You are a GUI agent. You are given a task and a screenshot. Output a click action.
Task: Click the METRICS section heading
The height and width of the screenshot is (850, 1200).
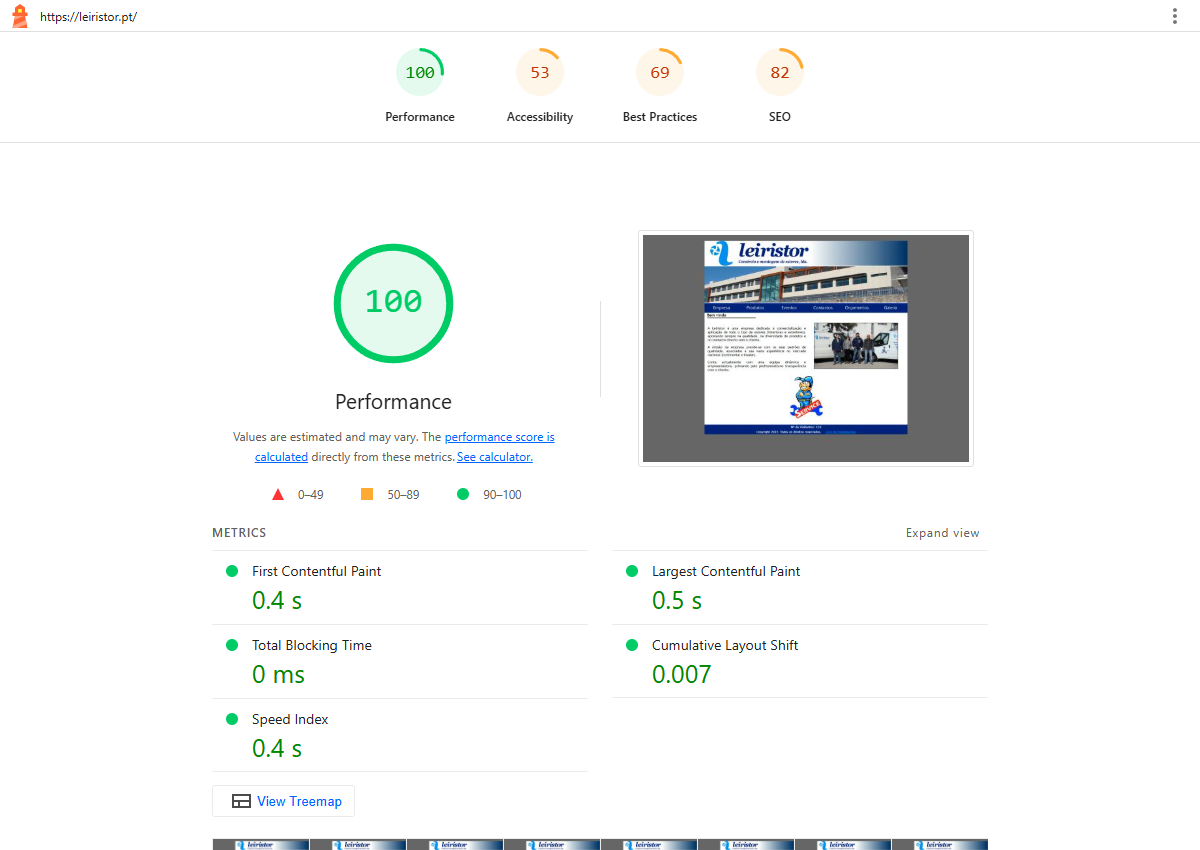239,533
